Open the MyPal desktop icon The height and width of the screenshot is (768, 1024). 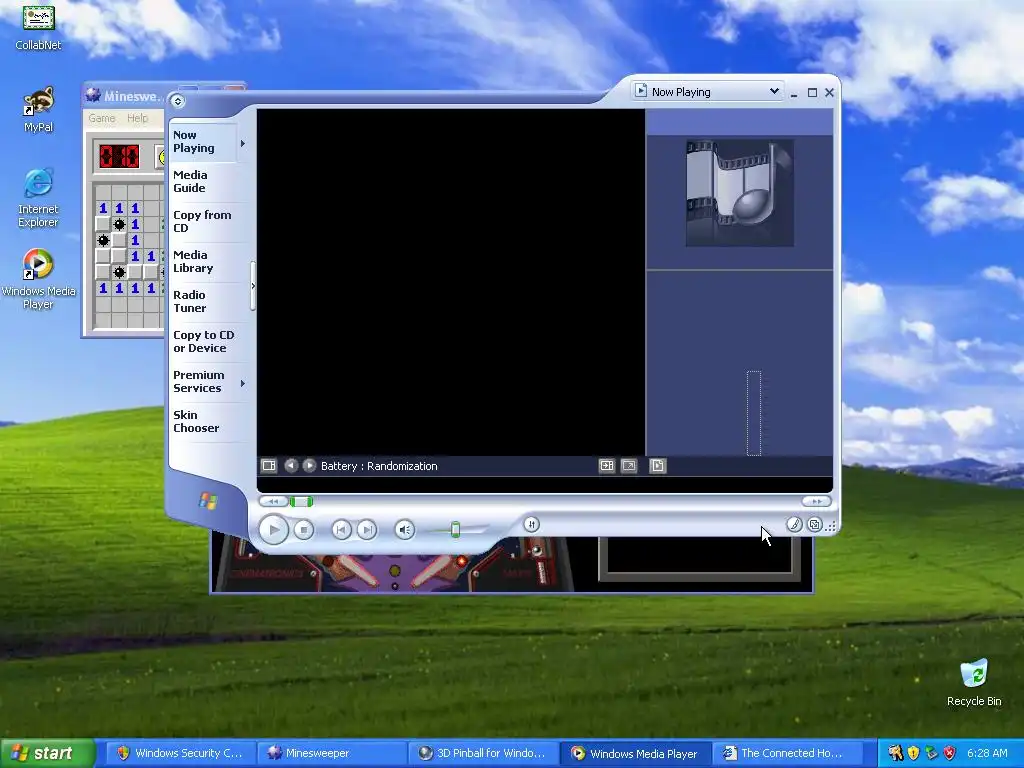[x=38, y=109]
